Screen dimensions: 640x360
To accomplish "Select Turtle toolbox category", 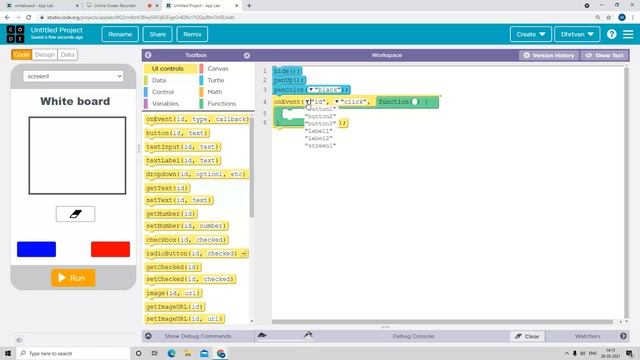I will 216,80.
